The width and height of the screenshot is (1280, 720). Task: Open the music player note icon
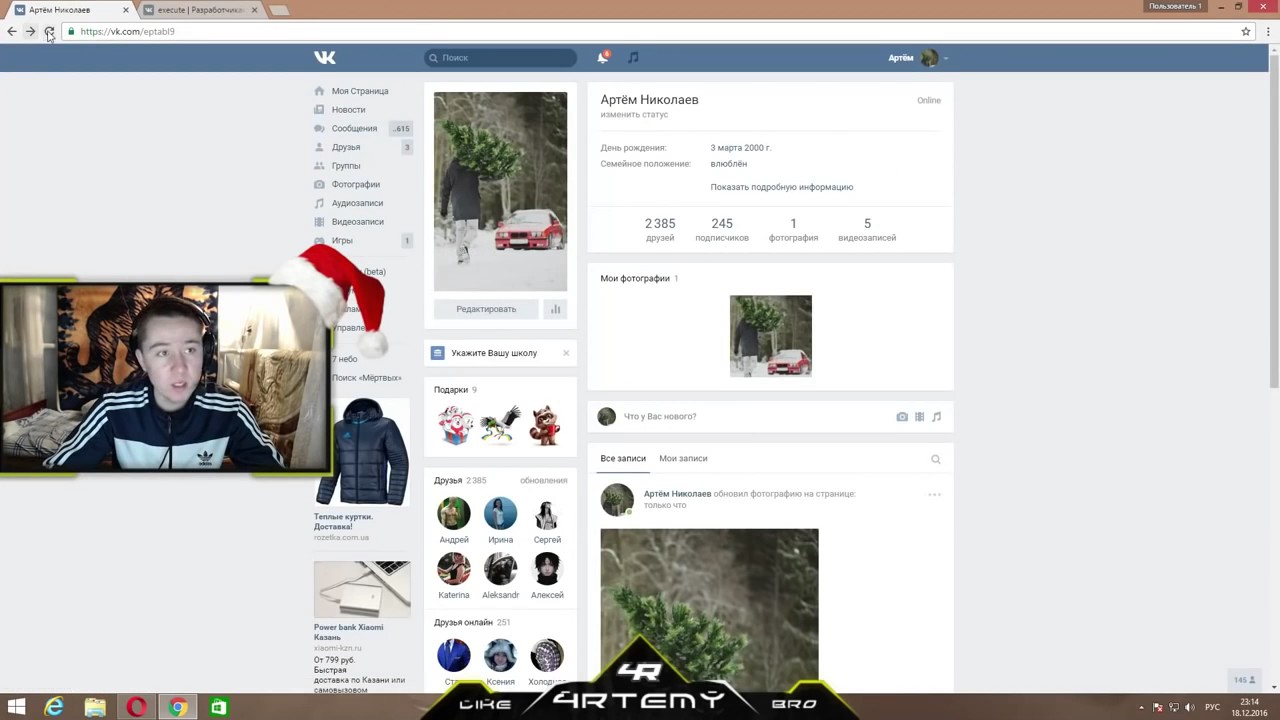[633, 58]
